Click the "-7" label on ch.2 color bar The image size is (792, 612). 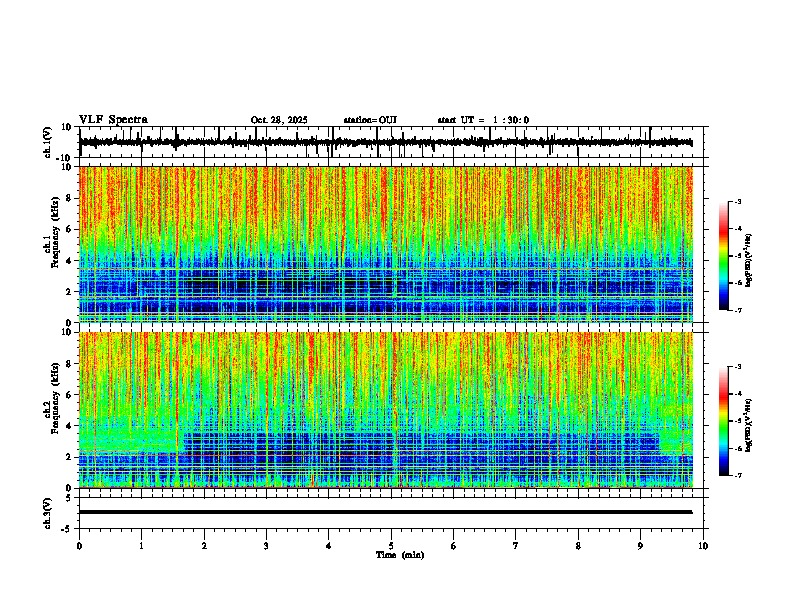737,475
